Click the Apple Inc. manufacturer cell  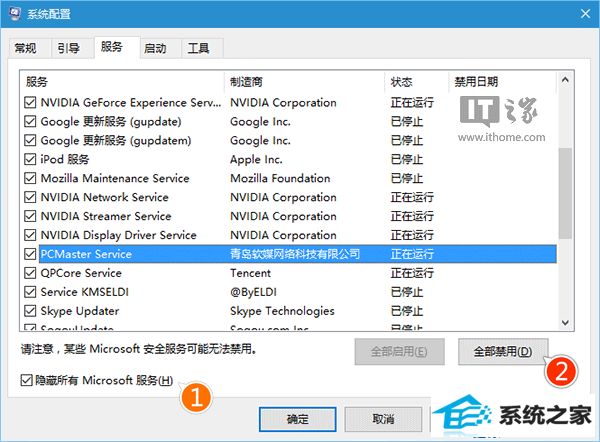[256, 159]
